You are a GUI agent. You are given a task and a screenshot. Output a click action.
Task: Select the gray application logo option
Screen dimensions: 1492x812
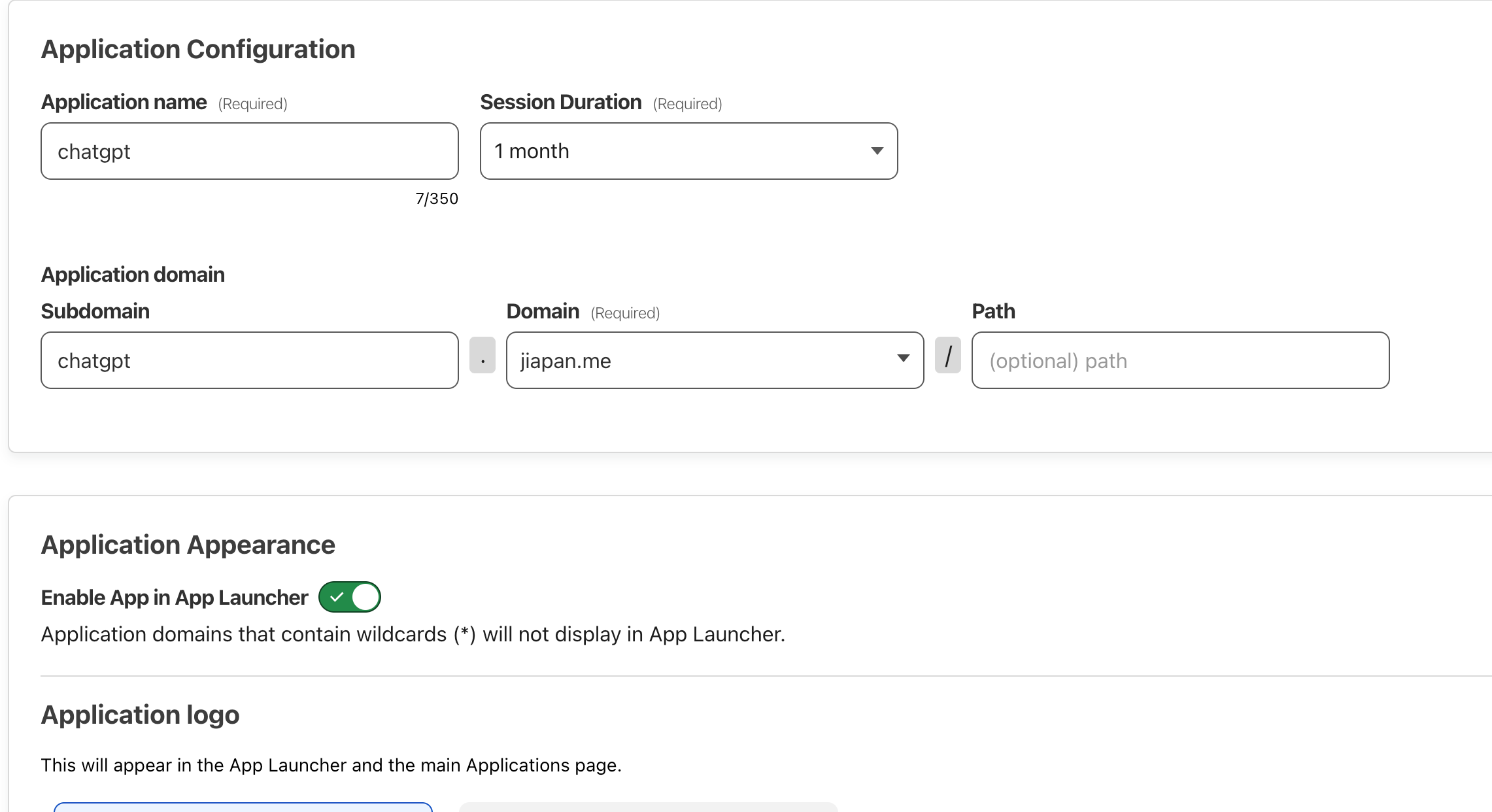point(647,807)
